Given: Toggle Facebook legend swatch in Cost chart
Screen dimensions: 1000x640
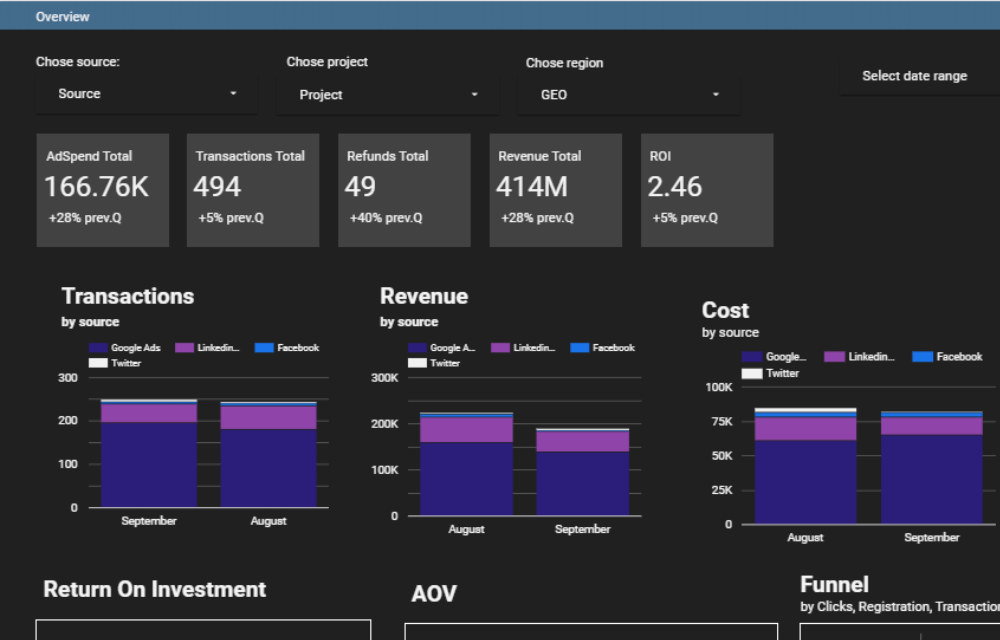Looking at the screenshot, I should pos(922,357).
